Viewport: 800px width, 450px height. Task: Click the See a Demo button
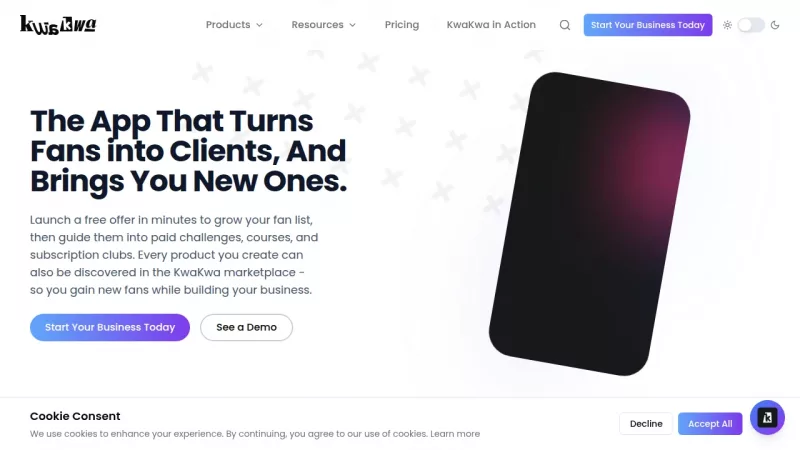[246, 328]
